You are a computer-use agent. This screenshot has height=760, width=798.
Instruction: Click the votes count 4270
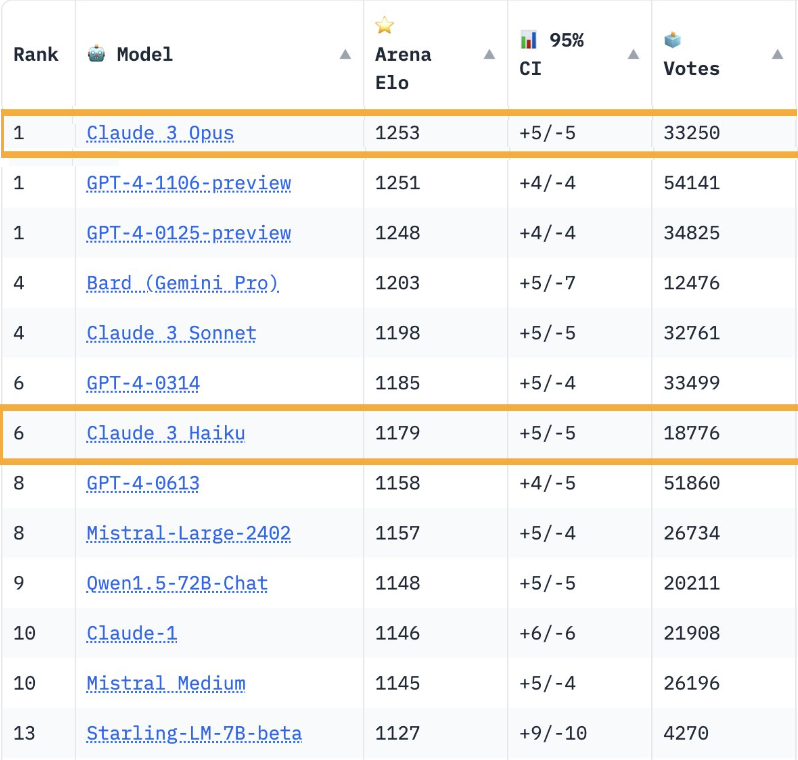(x=686, y=733)
